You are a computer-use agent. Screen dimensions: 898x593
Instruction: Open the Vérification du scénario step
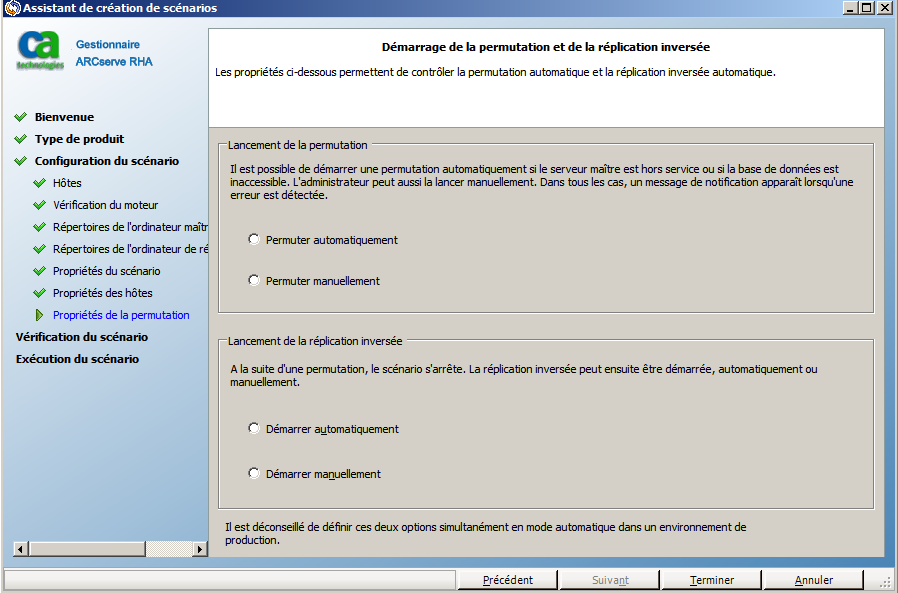(x=82, y=337)
